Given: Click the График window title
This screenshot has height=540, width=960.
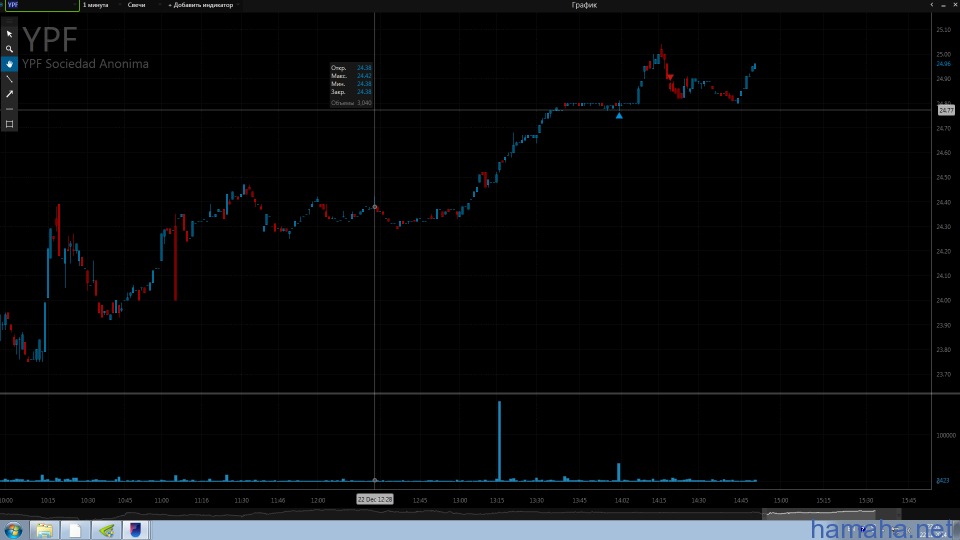Looking at the screenshot, I should click(x=584, y=5).
